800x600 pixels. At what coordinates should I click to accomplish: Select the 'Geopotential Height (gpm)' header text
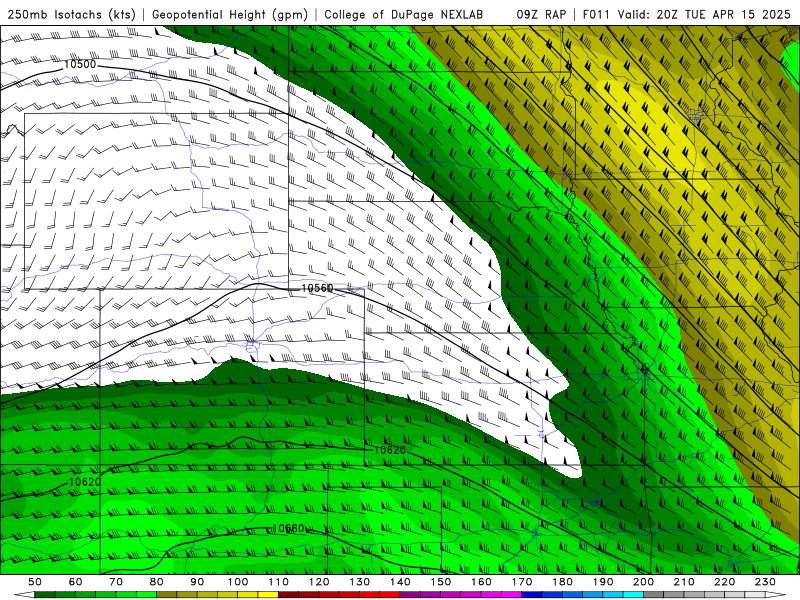coord(230,15)
